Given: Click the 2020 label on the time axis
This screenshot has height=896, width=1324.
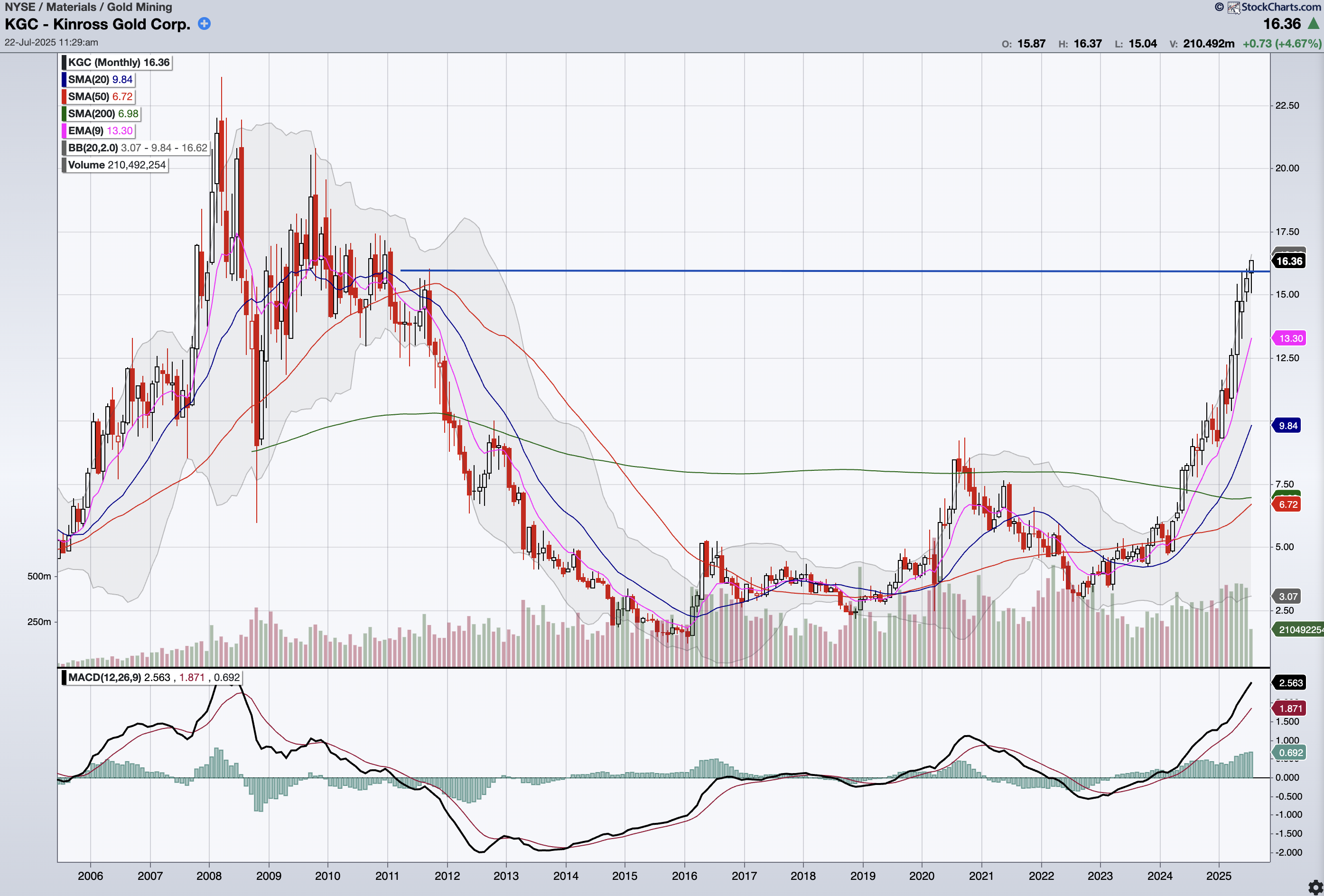Looking at the screenshot, I should (921, 876).
